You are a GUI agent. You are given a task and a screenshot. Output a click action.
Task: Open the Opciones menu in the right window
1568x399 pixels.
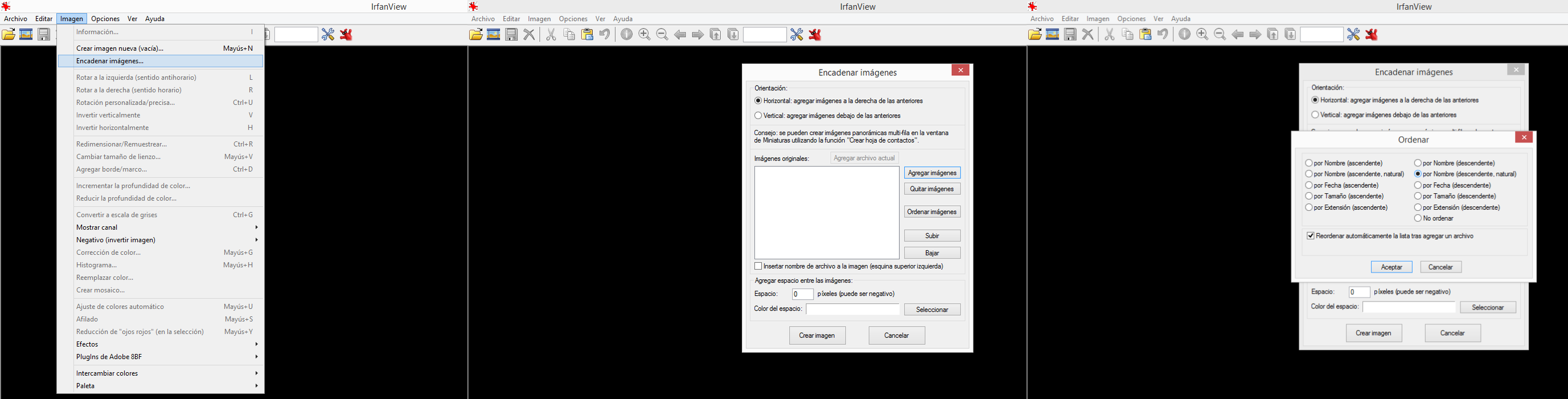tap(1131, 19)
